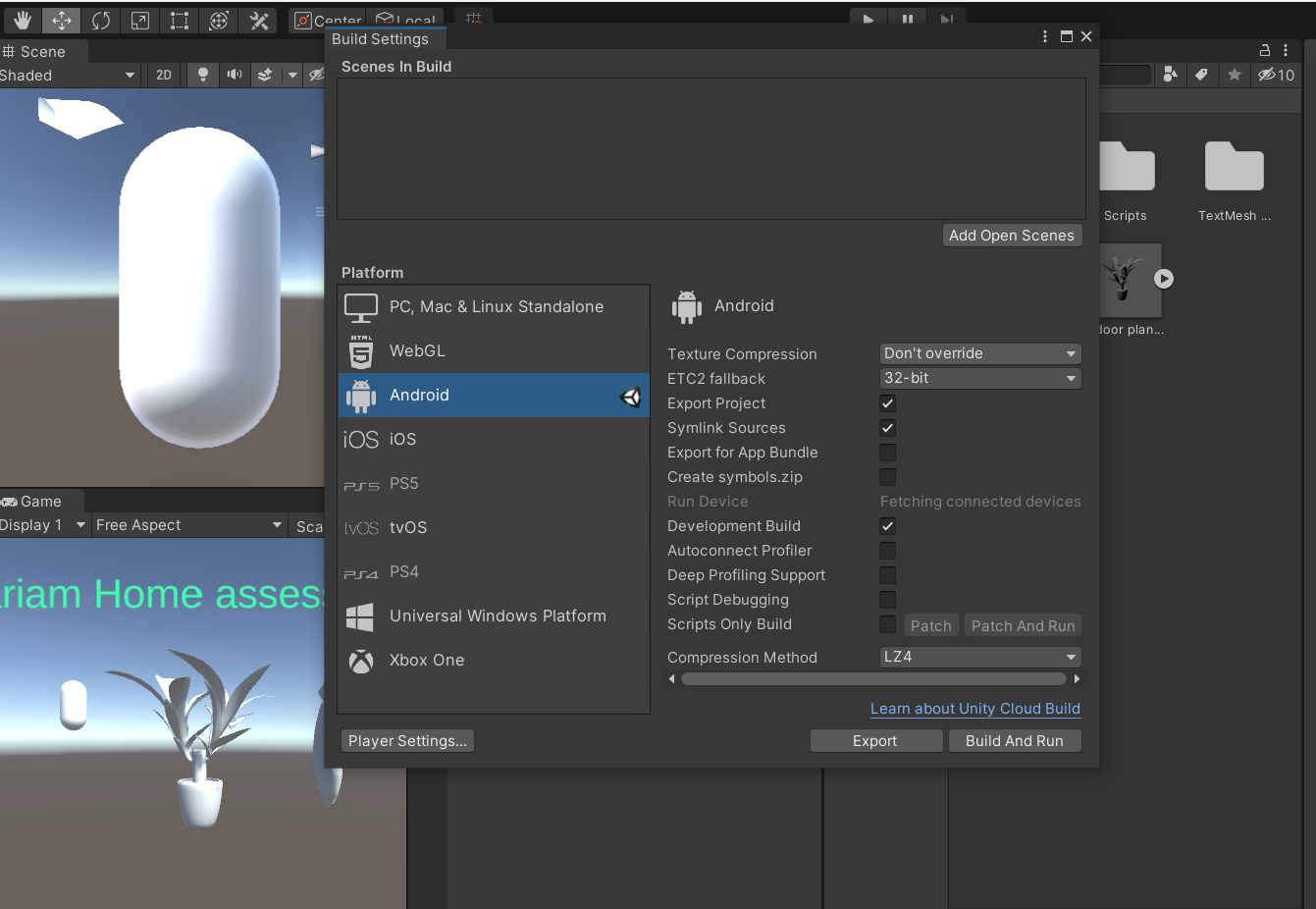This screenshot has width=1316, height=909.
Task: Uncheck Development Build checkbox
Action: point(887,526)
